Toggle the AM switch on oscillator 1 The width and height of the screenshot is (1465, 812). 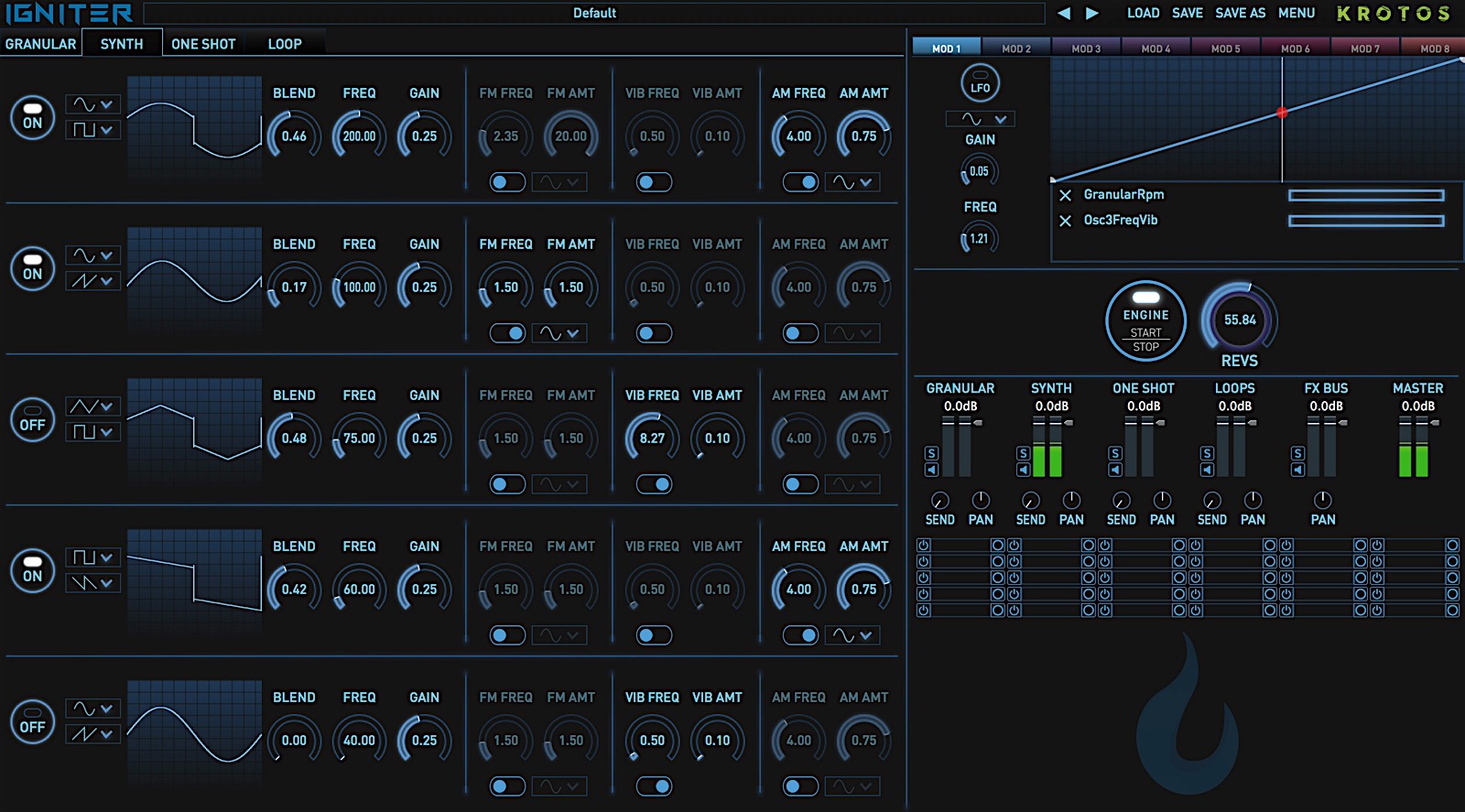[x=800, y=182]
